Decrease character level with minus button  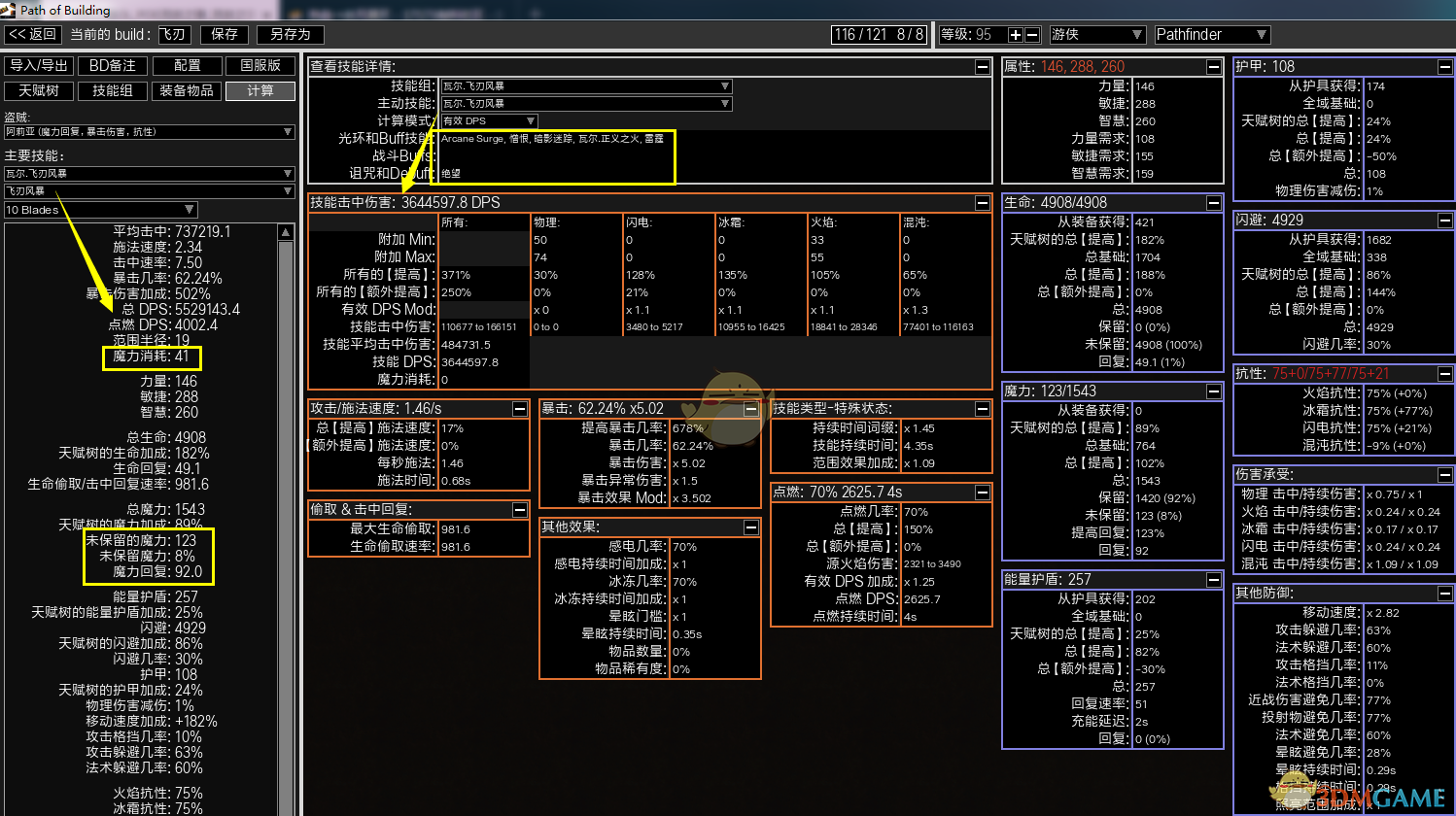click(1032, 35)
